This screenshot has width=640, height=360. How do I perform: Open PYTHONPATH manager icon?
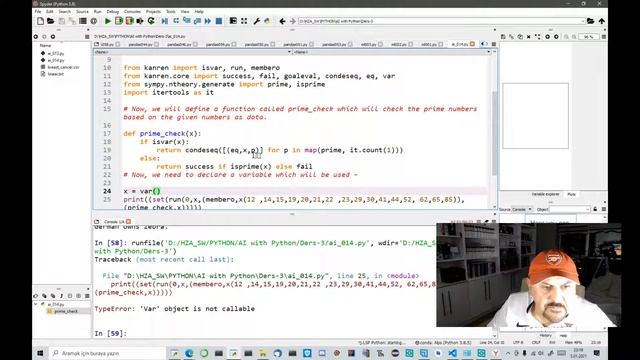click(267, 21)
